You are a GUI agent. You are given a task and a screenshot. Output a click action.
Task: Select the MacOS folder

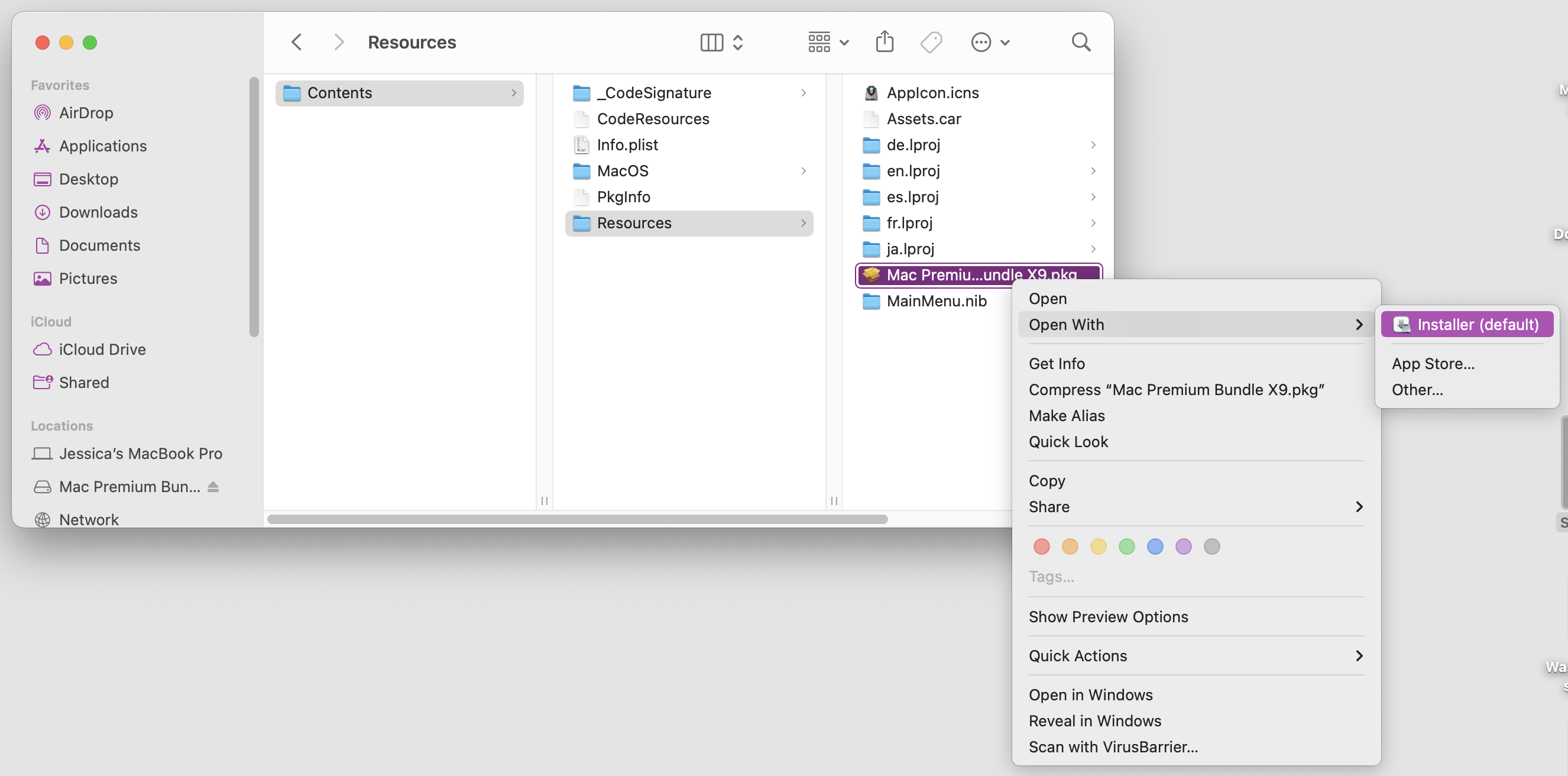[689, 171]
